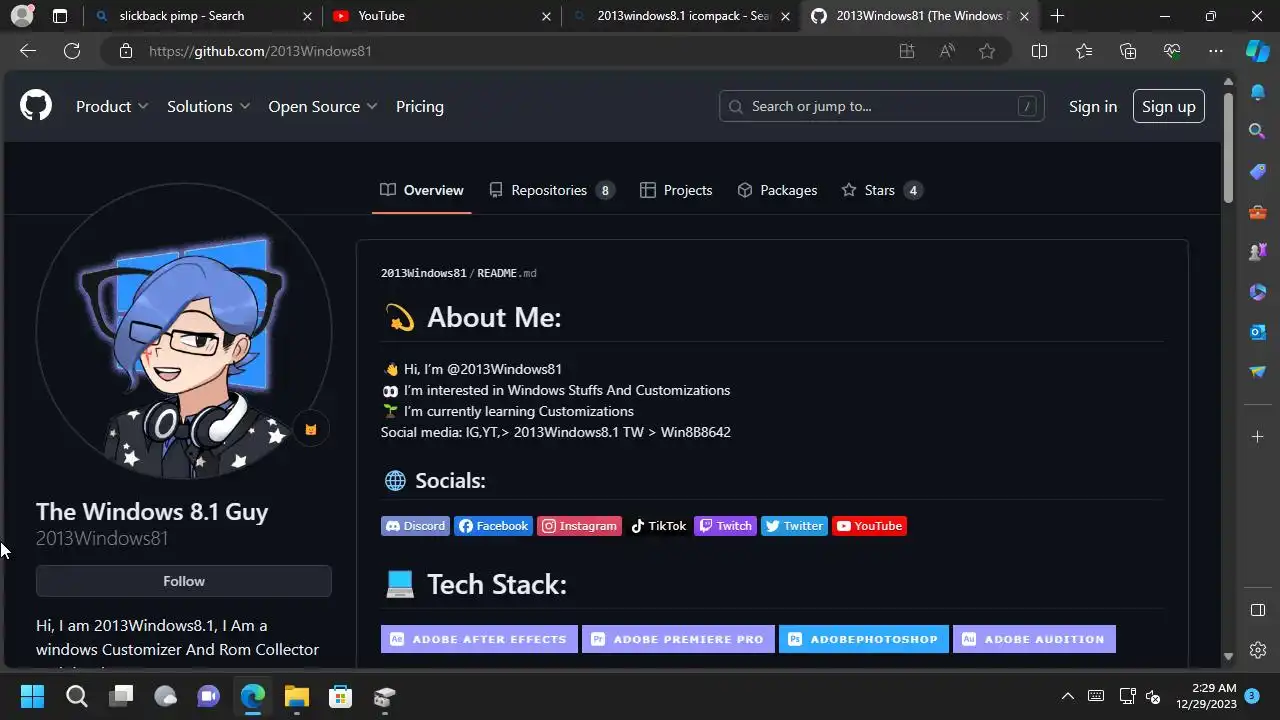Image resolution: width=1280 pixels, height=720 pixels.
Task: Open the Twitter social badge
Action: pos(795,526)
